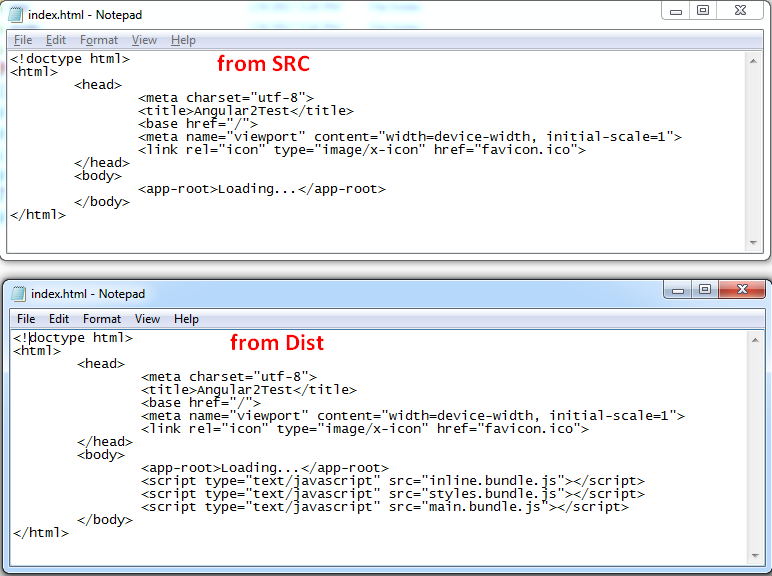The image size is (772, 576).
Task: Close the lower Notepad window
Action: tap(742, 289)
